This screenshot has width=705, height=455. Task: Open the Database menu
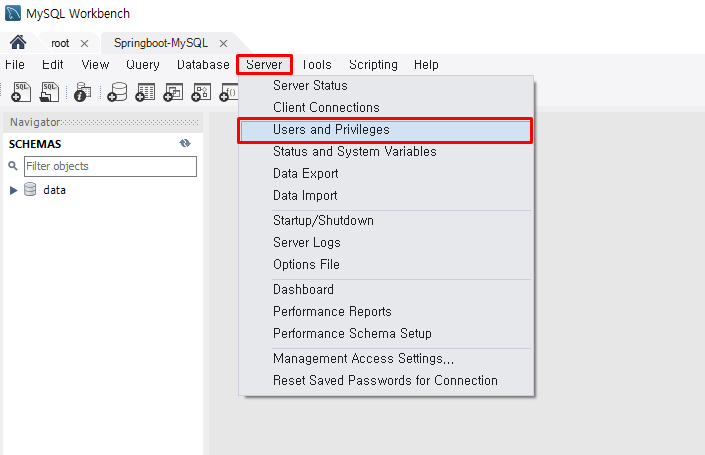tap(203, 65)
